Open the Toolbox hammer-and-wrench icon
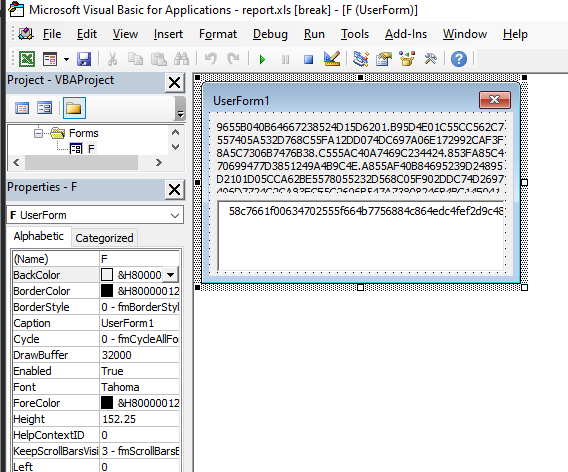 coord(430,59)
